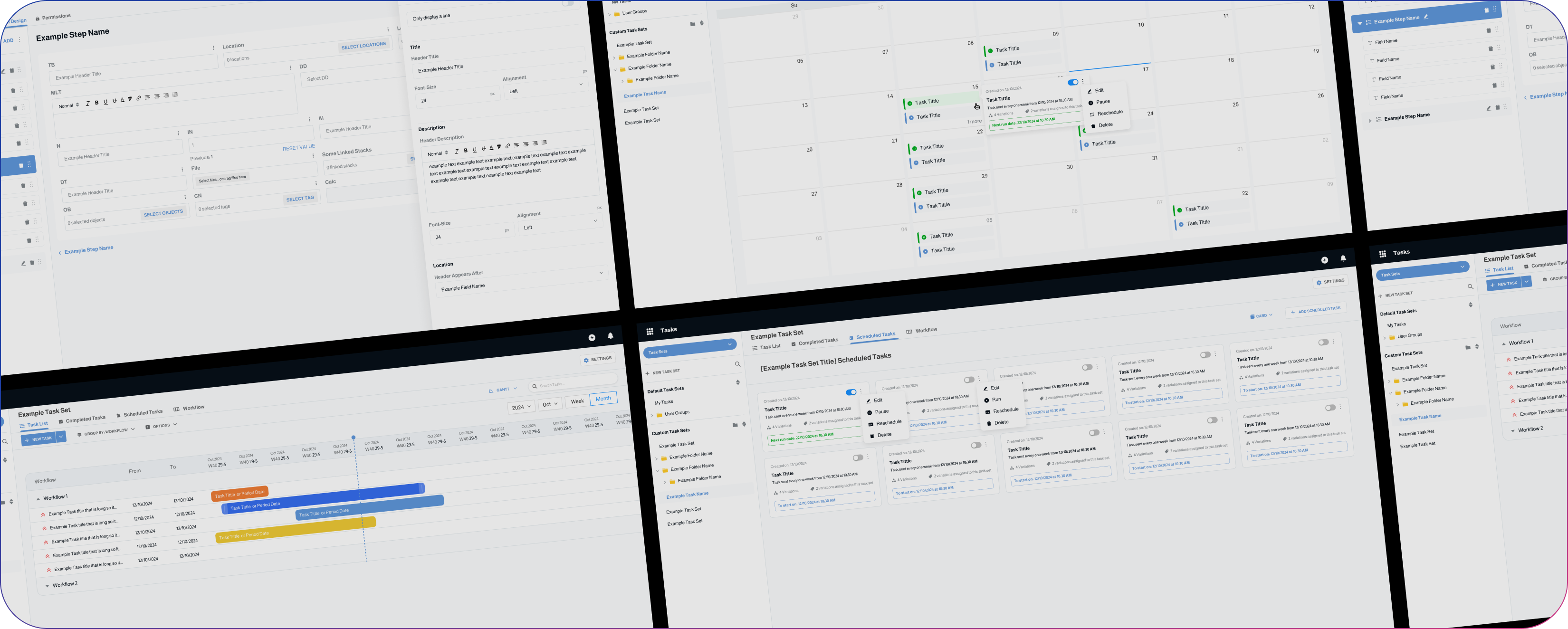Click folder icon beside Custom Task Sets, Scheduled Tasks sidebar
This screenshot has height=629, width=1568.
735,425
